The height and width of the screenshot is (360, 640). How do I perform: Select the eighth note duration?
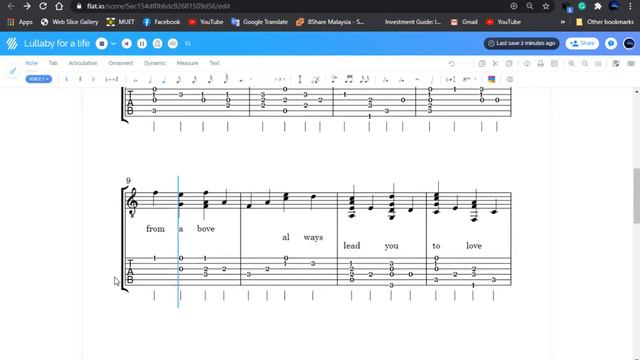179,79
